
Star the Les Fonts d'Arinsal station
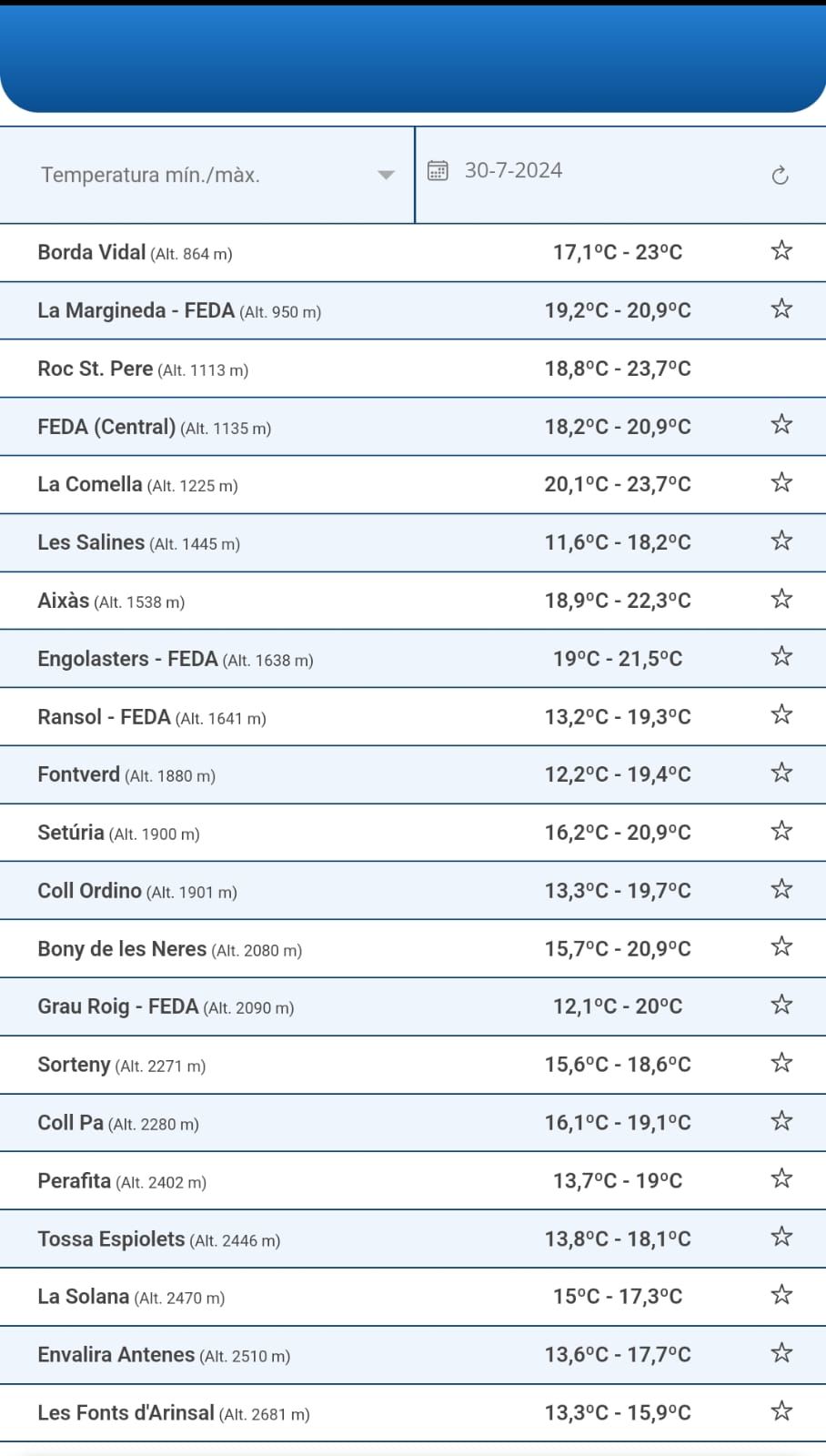(x=781, y=1411)
